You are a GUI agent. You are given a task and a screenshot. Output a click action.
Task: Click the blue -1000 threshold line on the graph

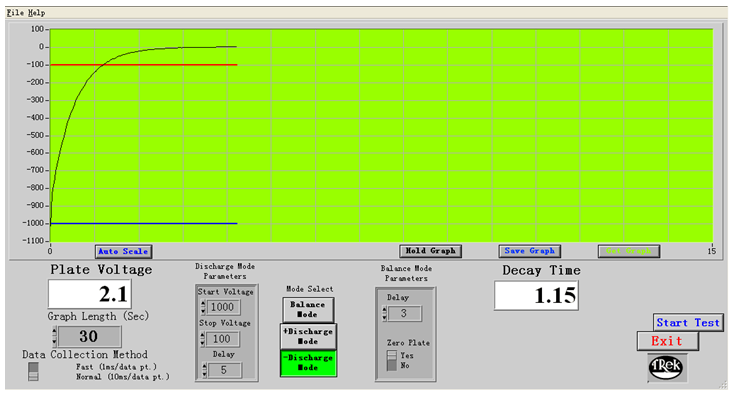[143, 223]
